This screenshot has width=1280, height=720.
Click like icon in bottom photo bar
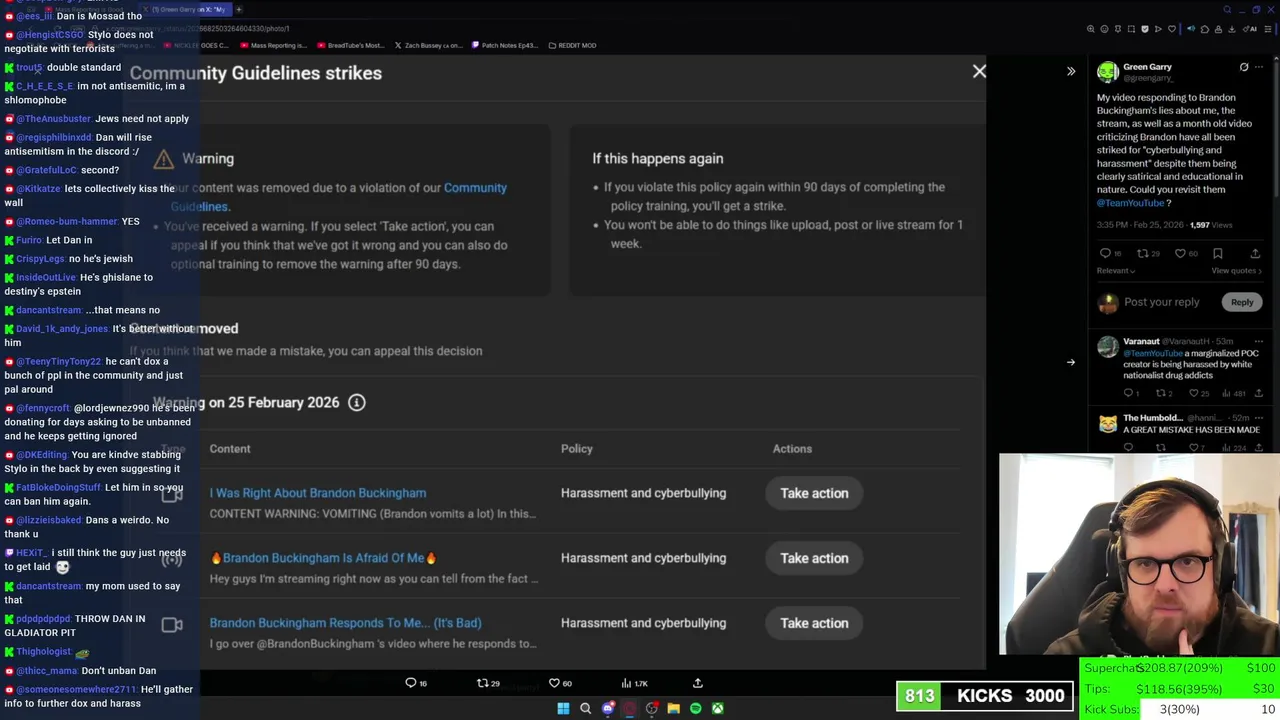tap(554, 683)
